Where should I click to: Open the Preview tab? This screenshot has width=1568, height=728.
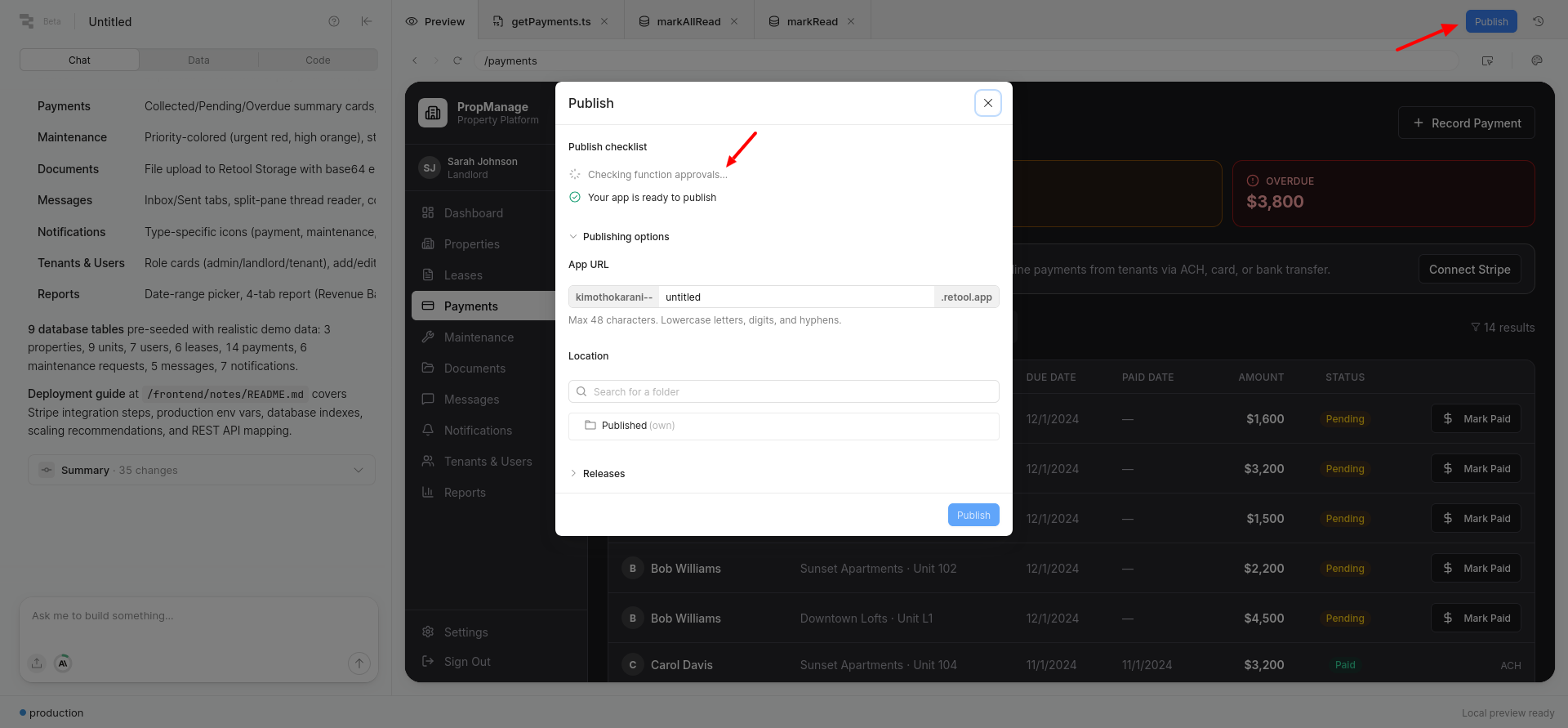435,21
